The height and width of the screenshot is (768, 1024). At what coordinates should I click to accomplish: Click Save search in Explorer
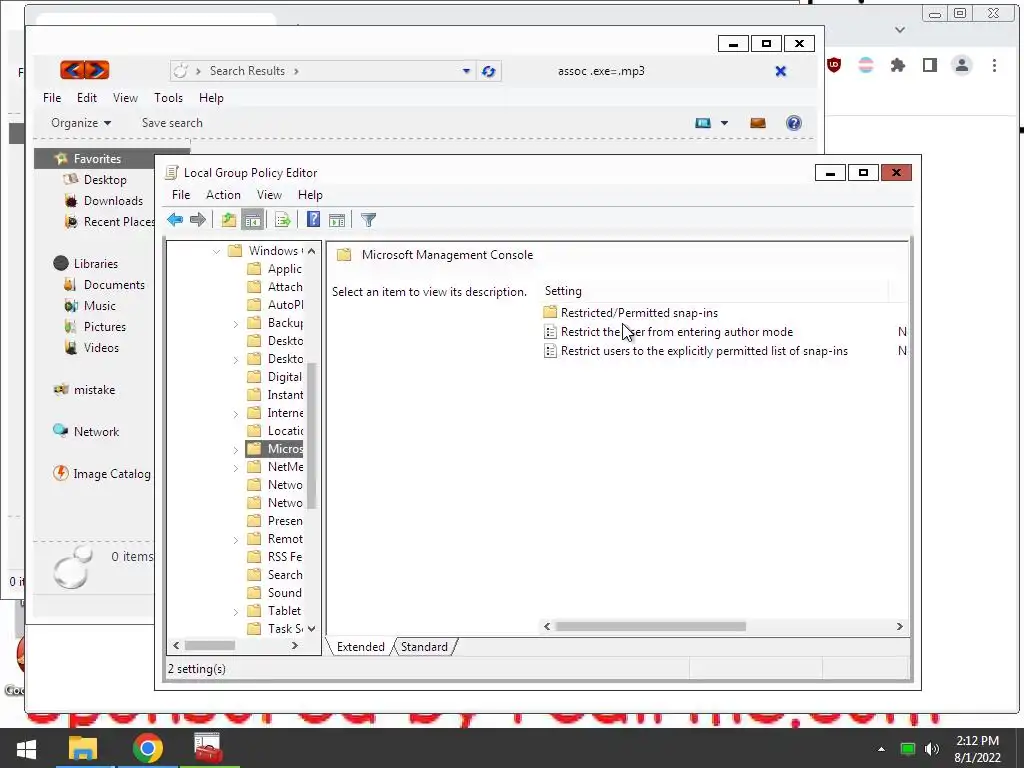click(172, 123)
